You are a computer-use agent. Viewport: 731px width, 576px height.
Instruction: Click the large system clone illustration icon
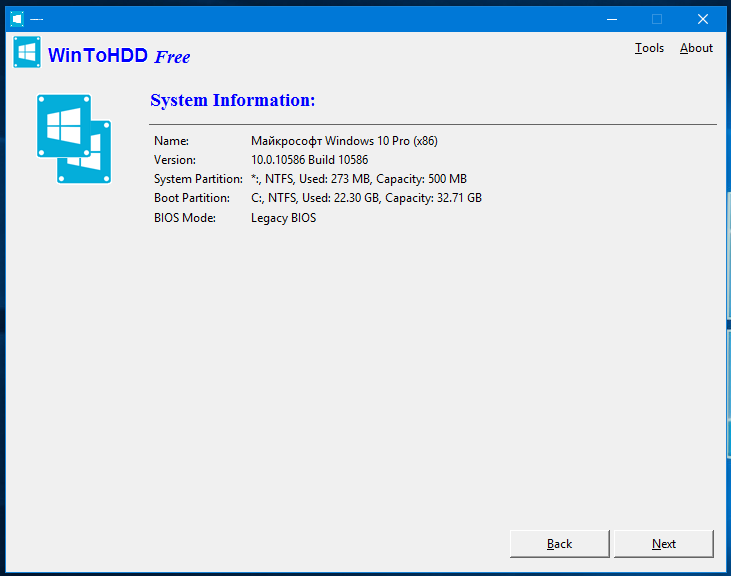pyautogui.click(x=74, y=139)
